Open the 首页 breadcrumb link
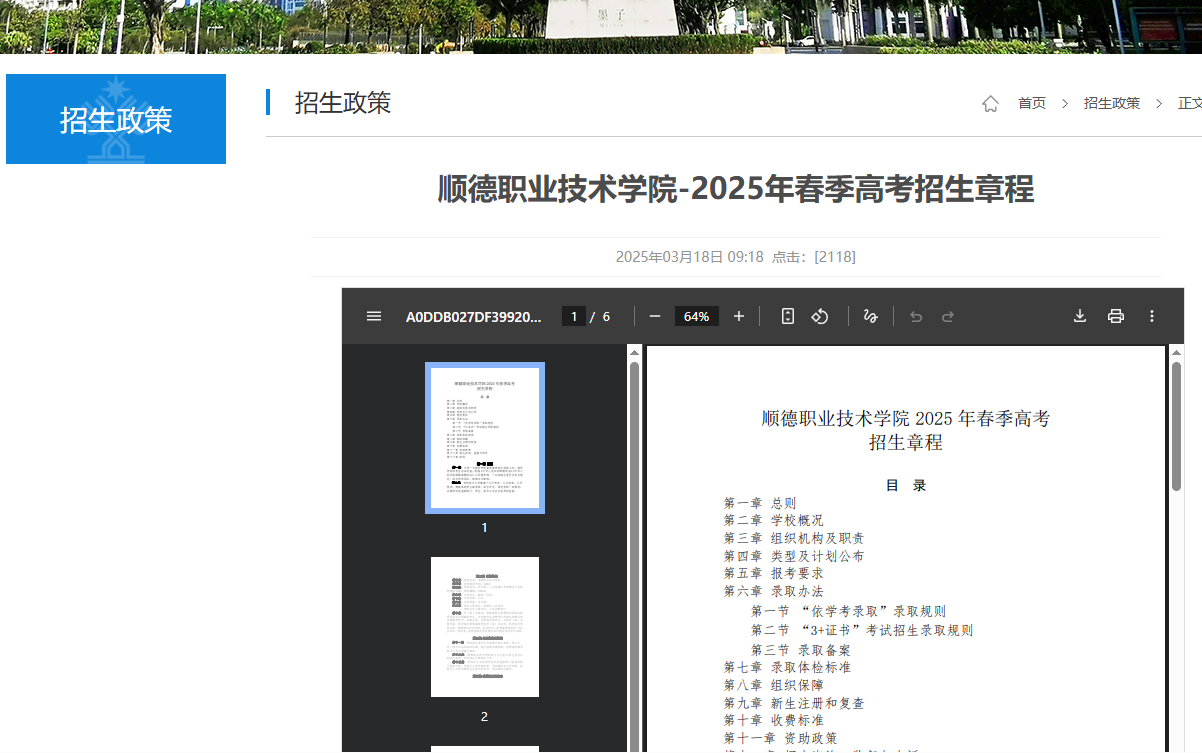Viewport: 1202px width, 753px height. click(x=1031, y=102)
